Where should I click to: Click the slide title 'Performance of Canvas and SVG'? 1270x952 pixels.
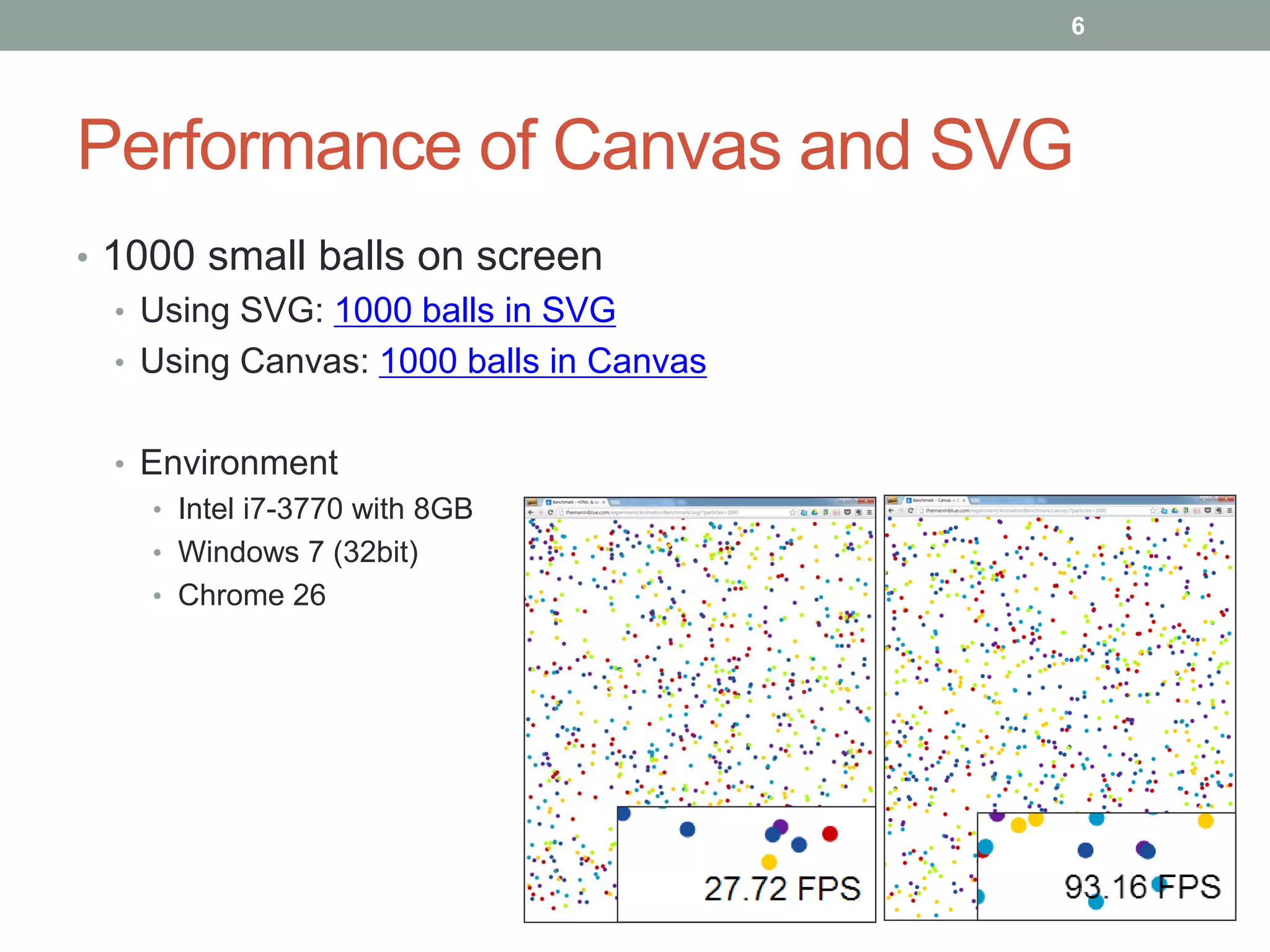pos(574,146)
